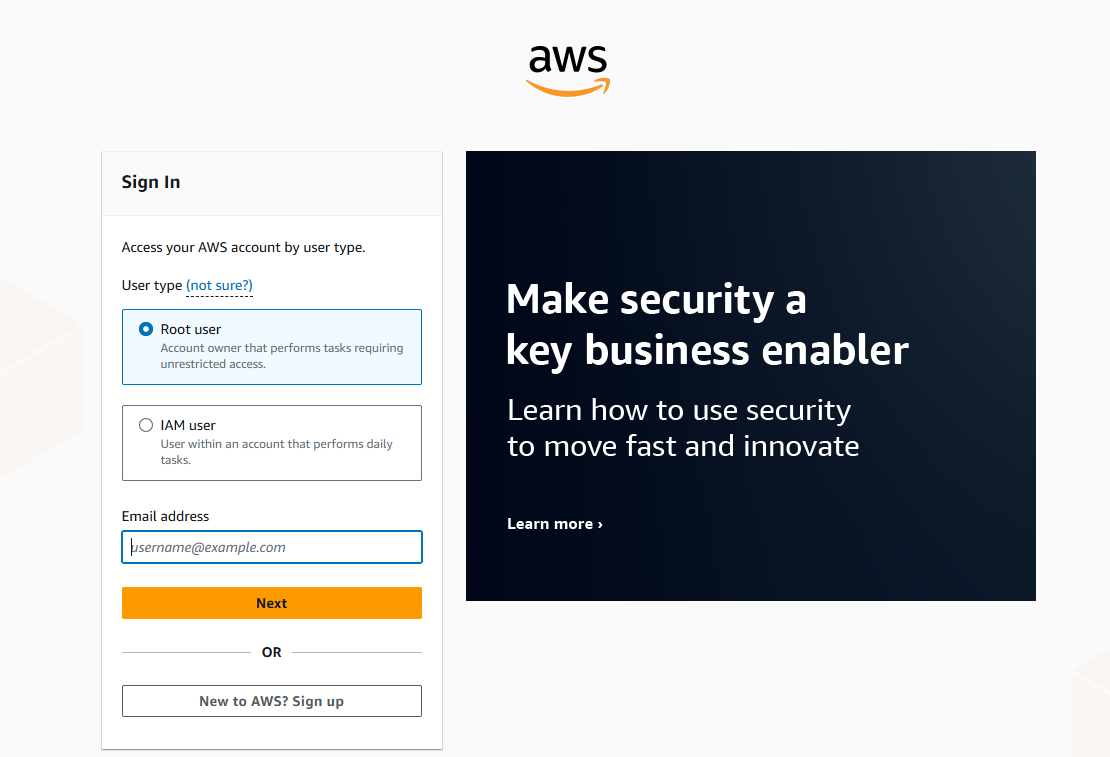Click "Access your AWS account by user type" text
The image size is (1110, 757).
click(x=244, y=247)
